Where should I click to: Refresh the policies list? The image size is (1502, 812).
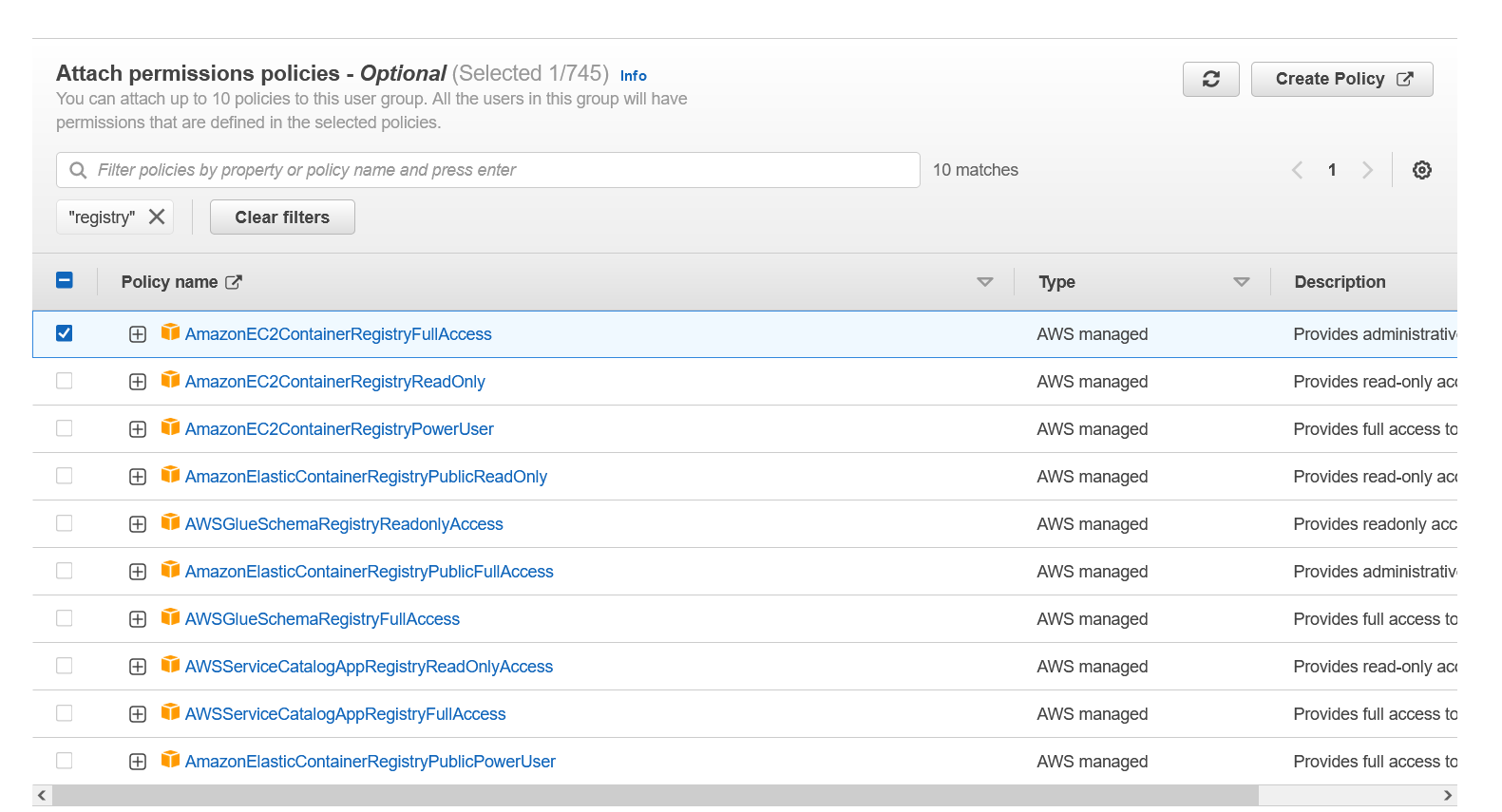point(1210,79)
